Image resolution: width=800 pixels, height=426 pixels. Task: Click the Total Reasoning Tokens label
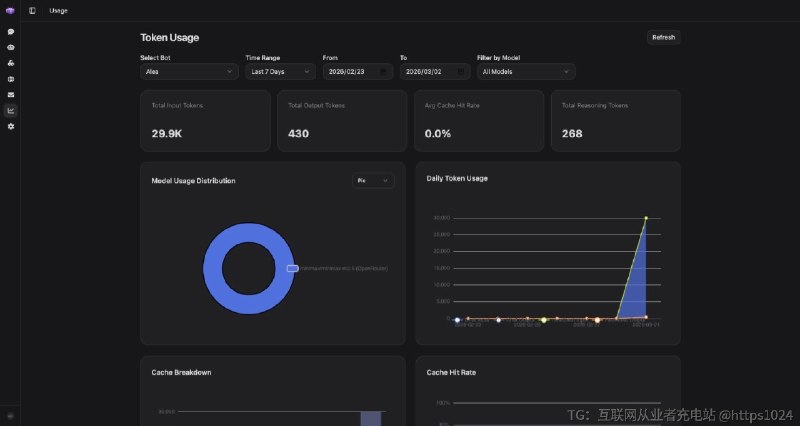pyautogui.click(x=595, y=106)
